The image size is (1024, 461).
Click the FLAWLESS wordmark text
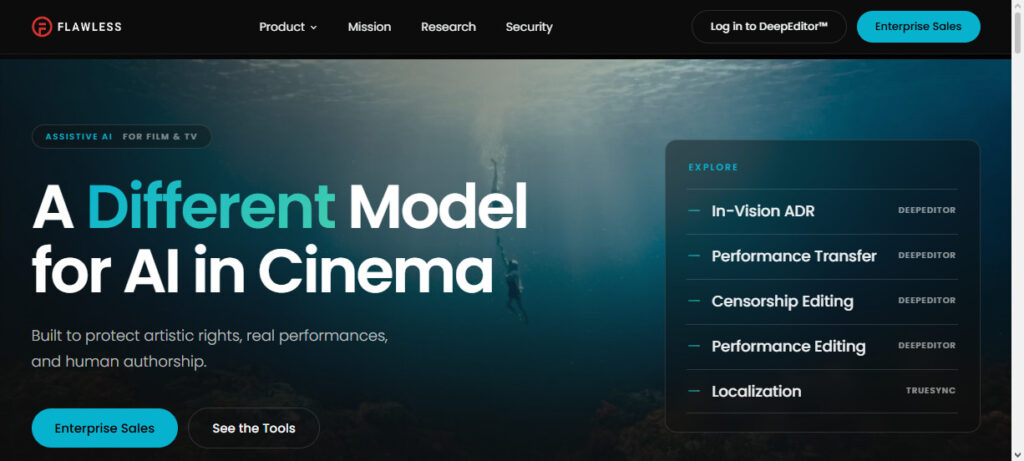pyautogui.click(x=89, y=27)
